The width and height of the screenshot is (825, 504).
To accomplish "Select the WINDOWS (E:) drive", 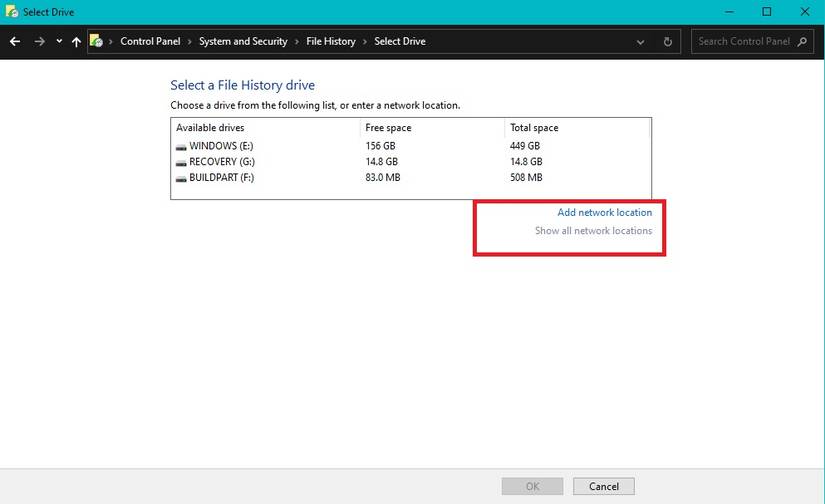I will (x=411, y=146).
